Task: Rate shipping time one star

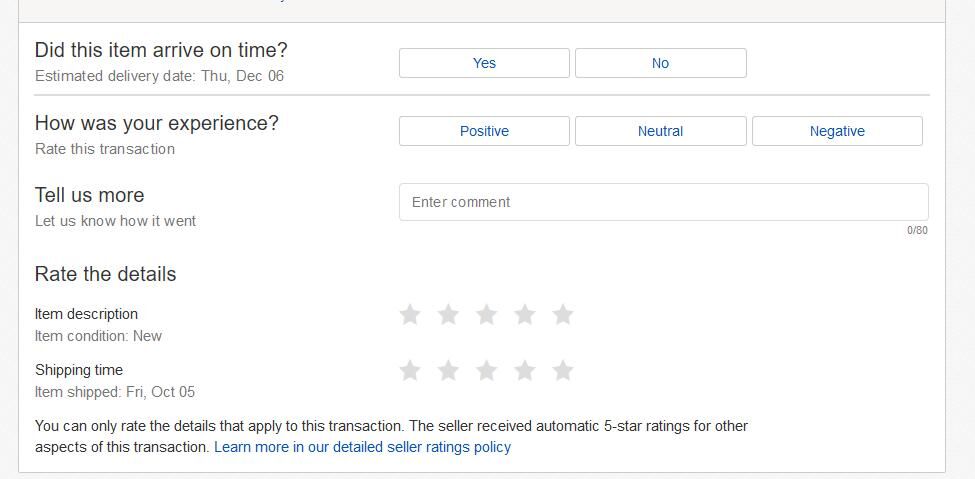Action: pos(409,371)
